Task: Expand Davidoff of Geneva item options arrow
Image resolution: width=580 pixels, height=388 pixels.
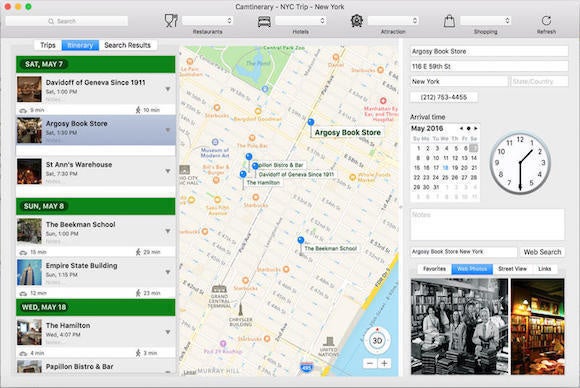Action: [x=168, y=89]
